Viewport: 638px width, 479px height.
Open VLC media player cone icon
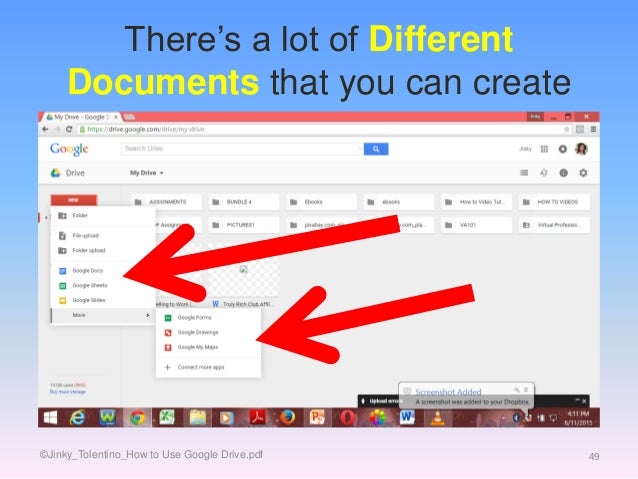[437, 418]
